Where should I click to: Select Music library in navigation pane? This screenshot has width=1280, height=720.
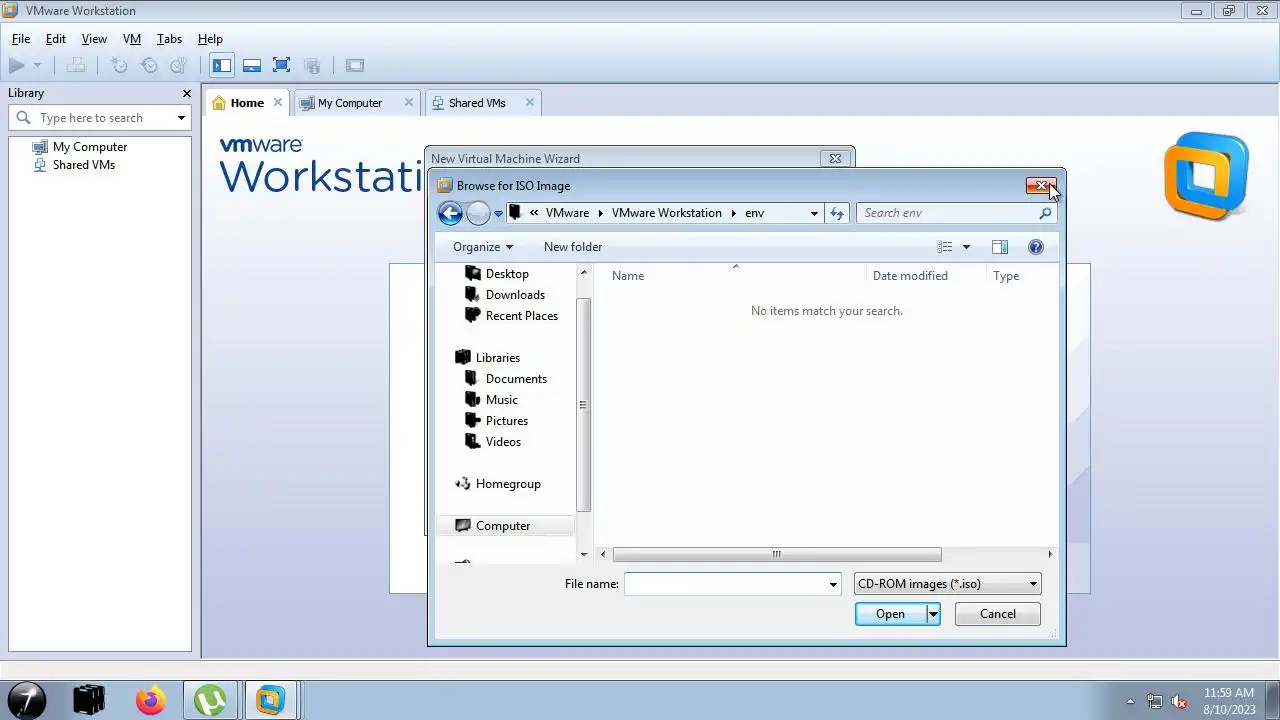click(502, 400)
